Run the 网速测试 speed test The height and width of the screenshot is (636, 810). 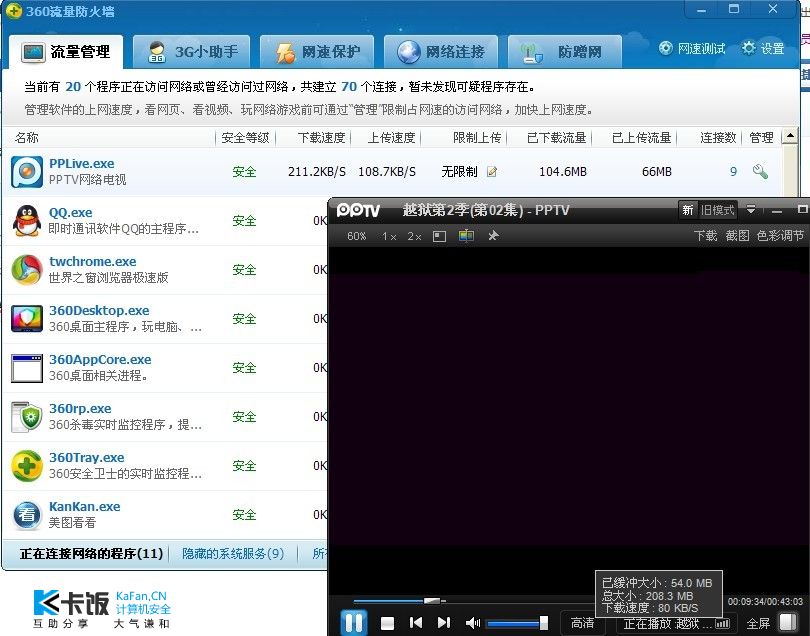coord(692,49)
